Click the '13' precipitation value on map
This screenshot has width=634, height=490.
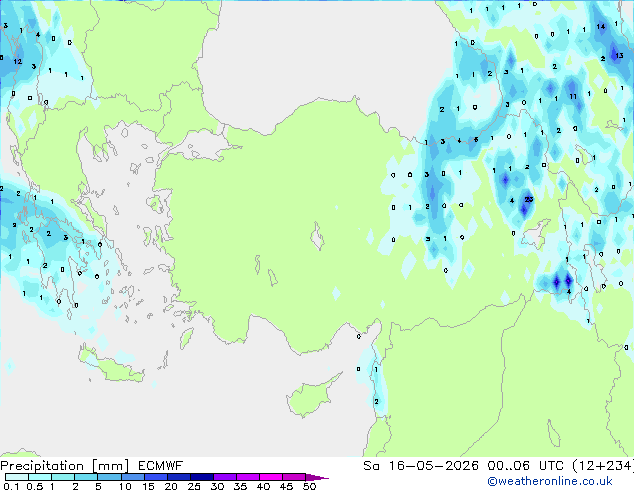coord(619,56)
